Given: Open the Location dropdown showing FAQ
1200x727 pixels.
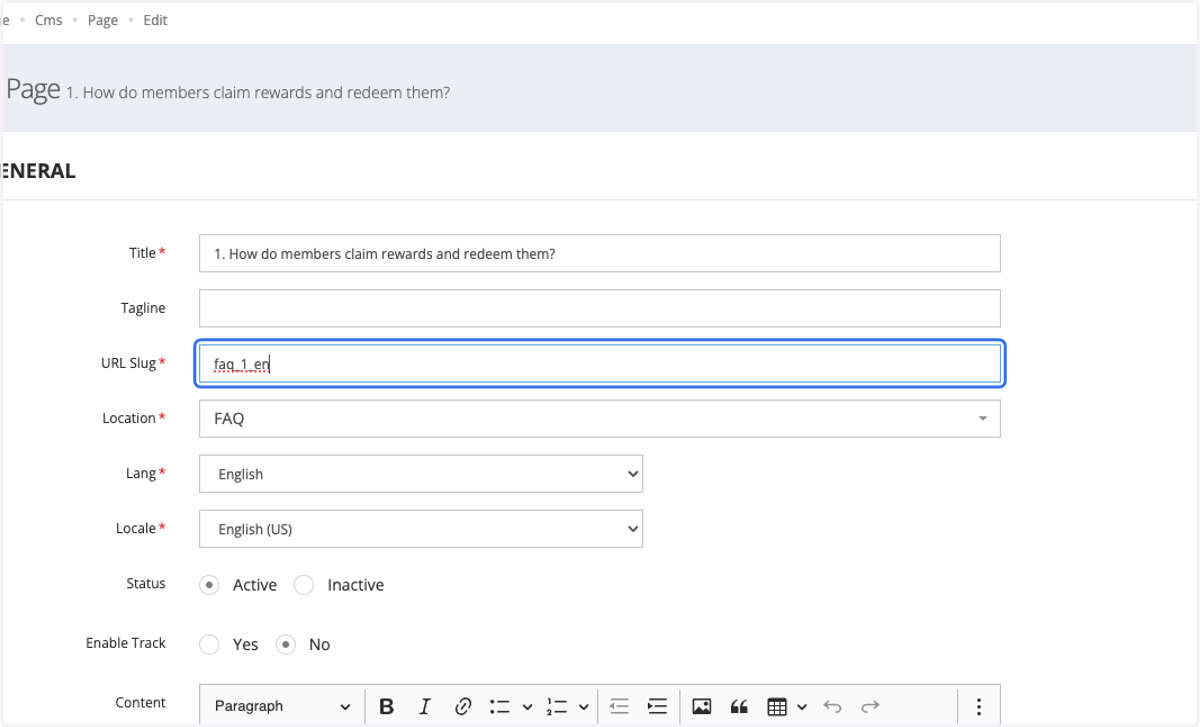Looking at the screenshot, I should coord(600,419).
